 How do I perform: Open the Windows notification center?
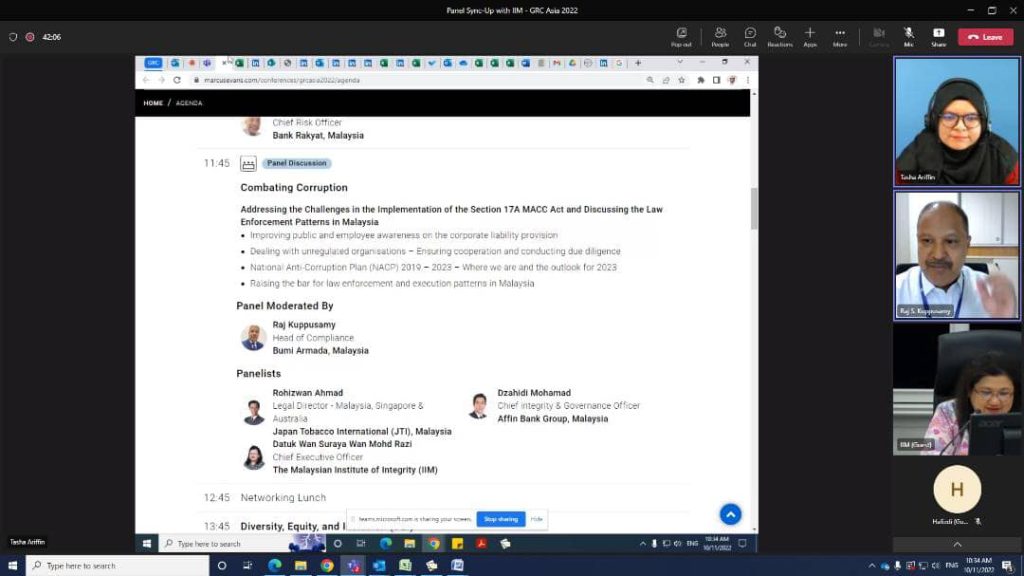click(x=1008, y=566)
